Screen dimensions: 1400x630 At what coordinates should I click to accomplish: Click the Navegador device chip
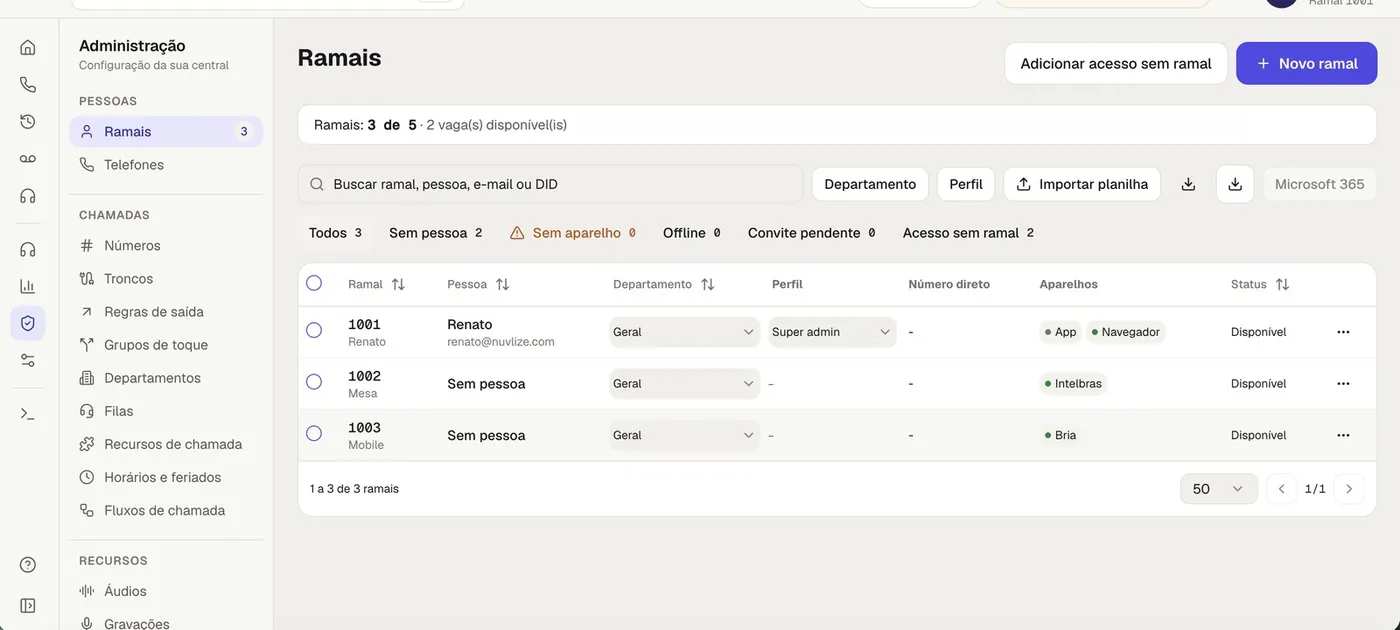[1126, 332]
